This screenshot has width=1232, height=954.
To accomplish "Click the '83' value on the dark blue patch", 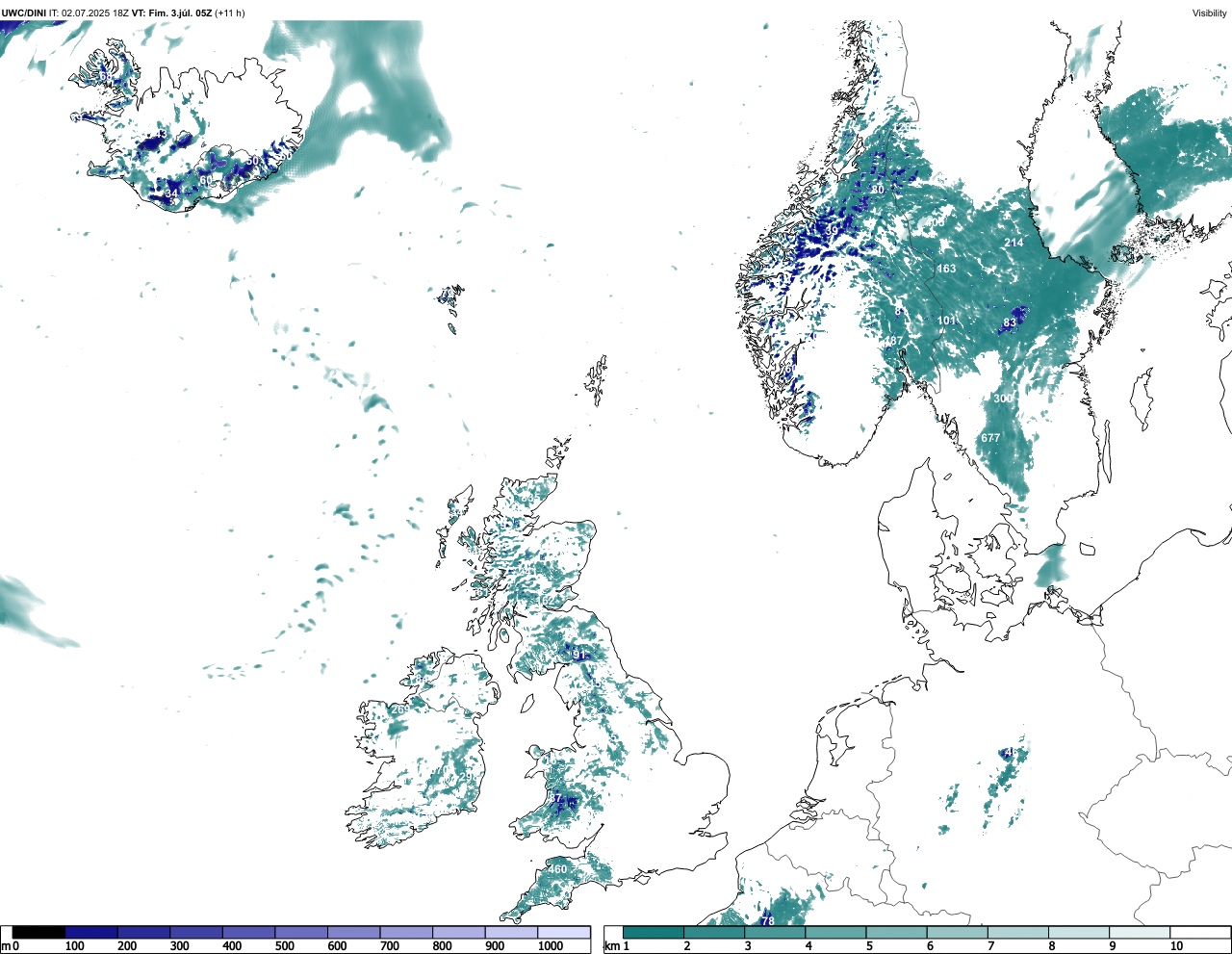I will pyautogui.click(x=1010, y=322).
